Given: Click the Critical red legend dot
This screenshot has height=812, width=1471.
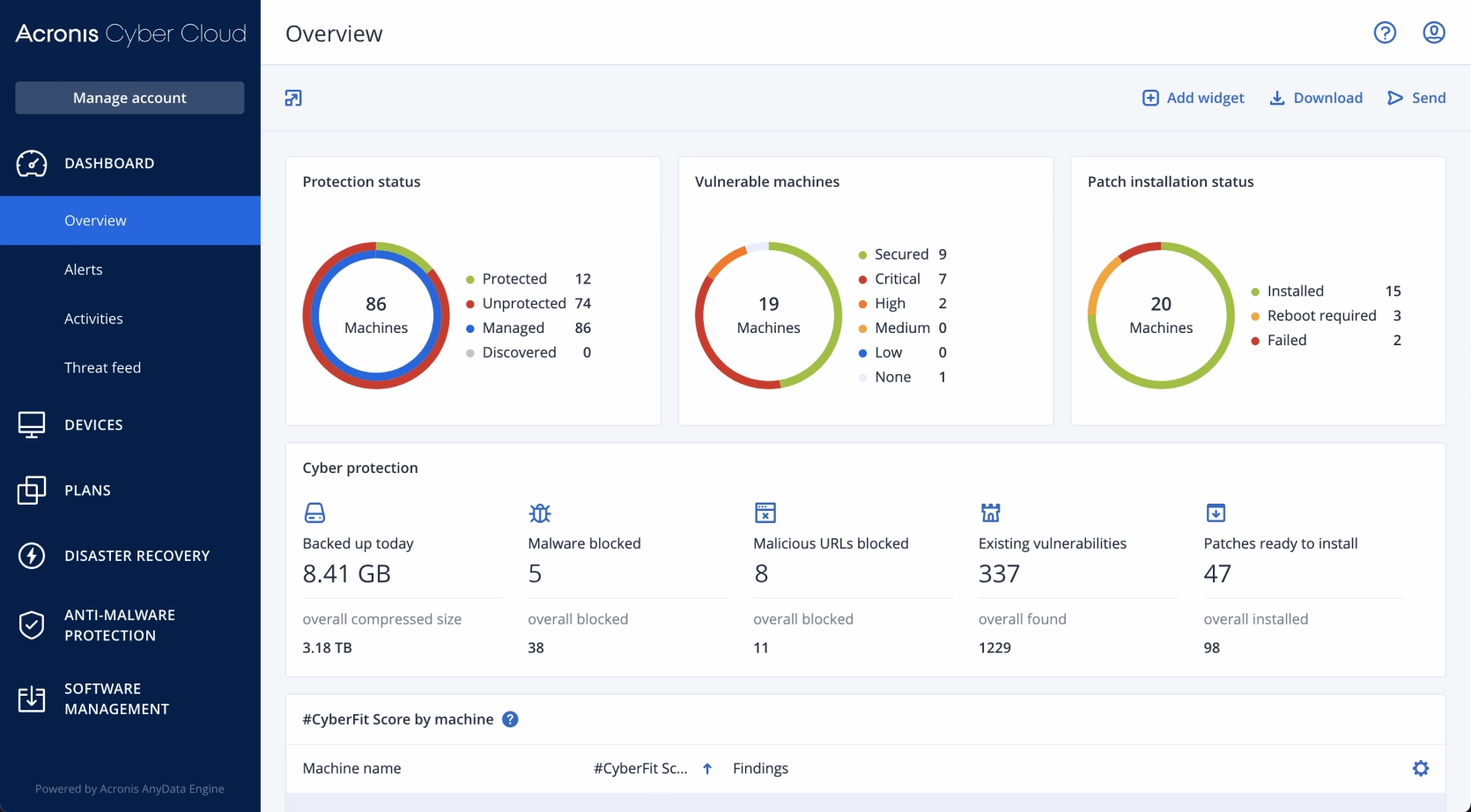Looking at the screenshot, I should 863,279.
